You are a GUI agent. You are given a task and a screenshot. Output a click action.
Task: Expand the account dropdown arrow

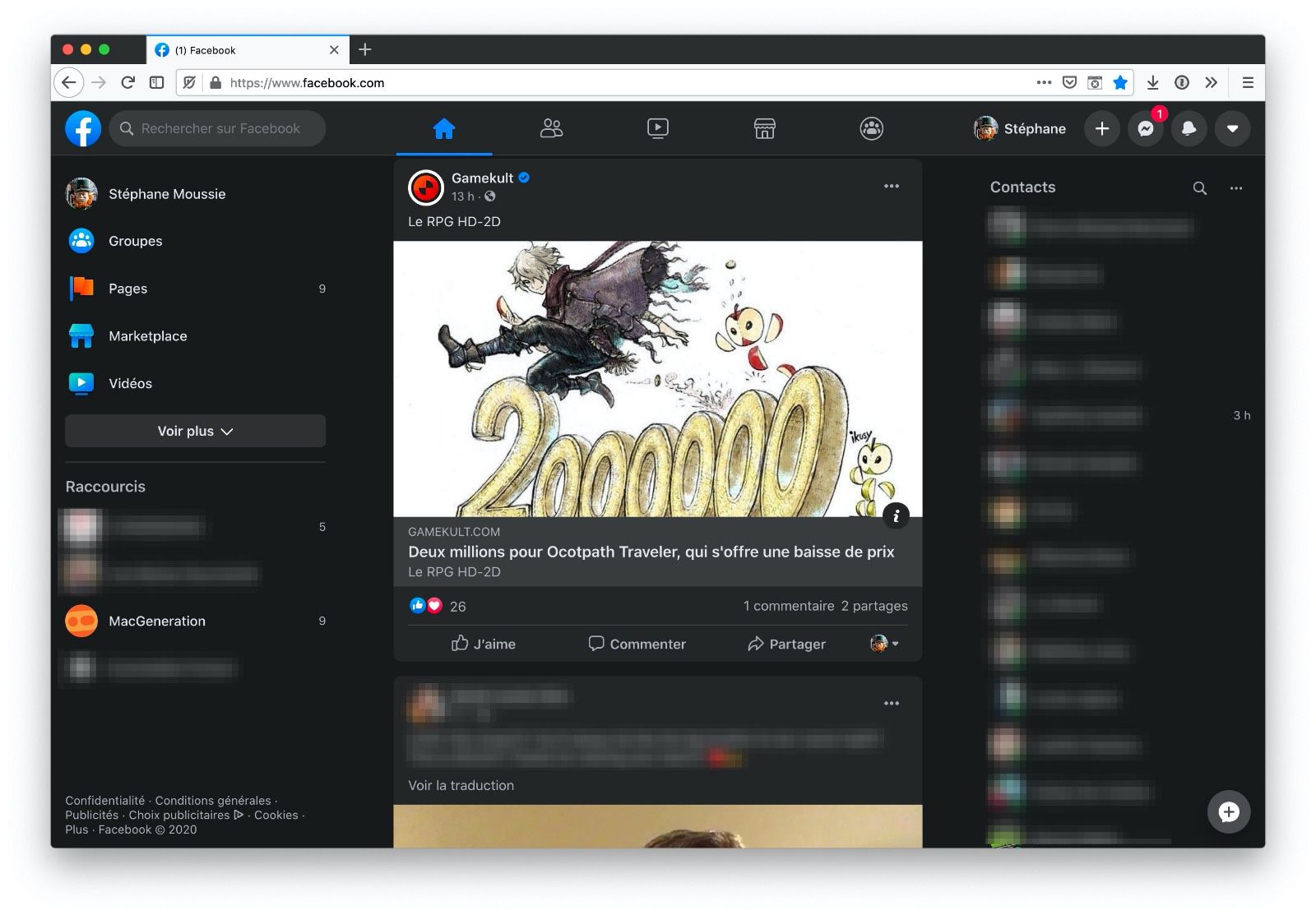tap(1233, 128)
